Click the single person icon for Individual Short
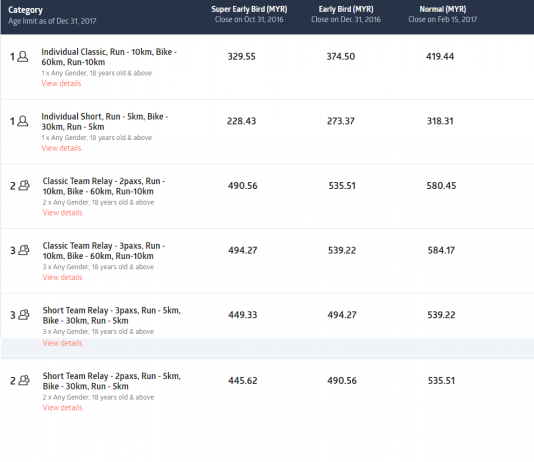Viewport: 534px width, 462px height. tap(23, 121)
